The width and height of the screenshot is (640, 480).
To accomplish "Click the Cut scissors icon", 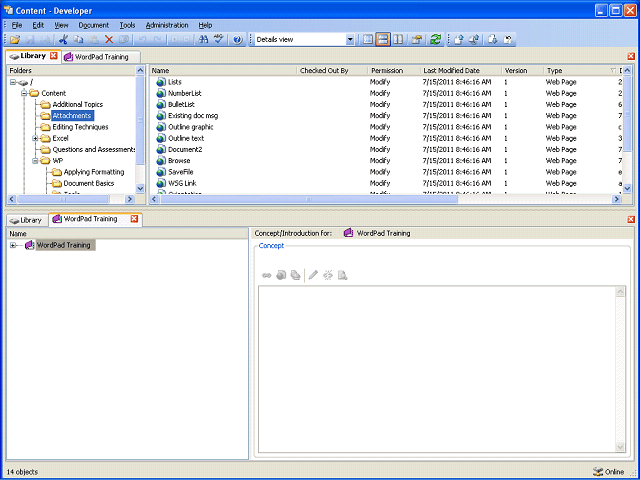I will (x=63, y=40).
